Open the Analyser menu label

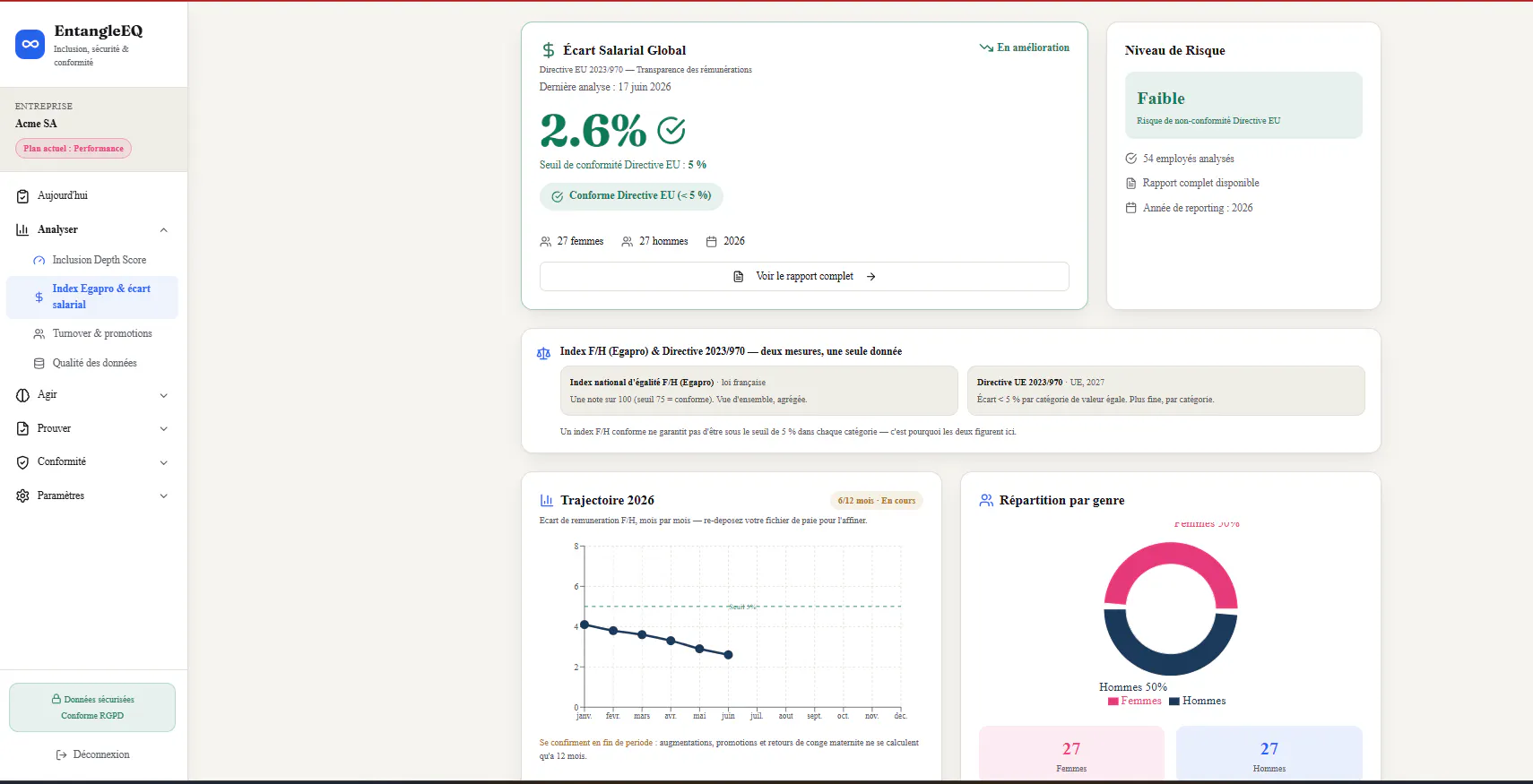[57, 230]
